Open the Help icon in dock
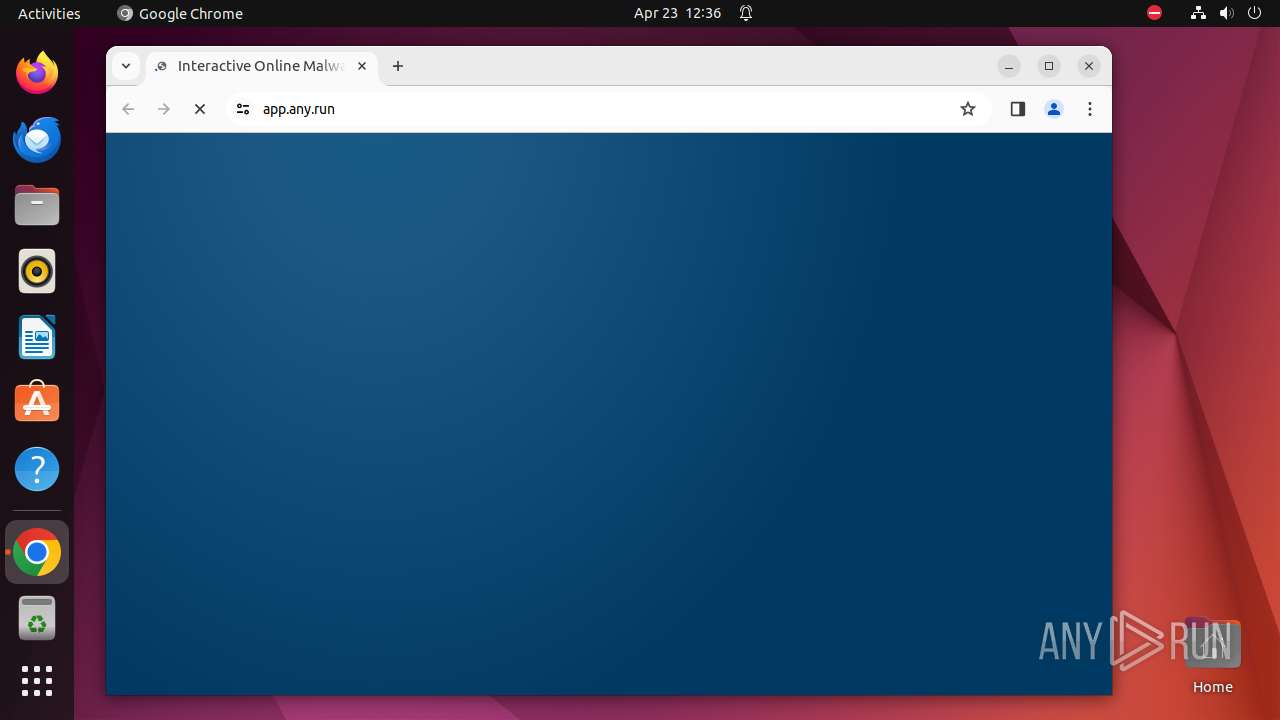Screen dimensions: 1280x720 pyautogui.click(x=37, y=469)
